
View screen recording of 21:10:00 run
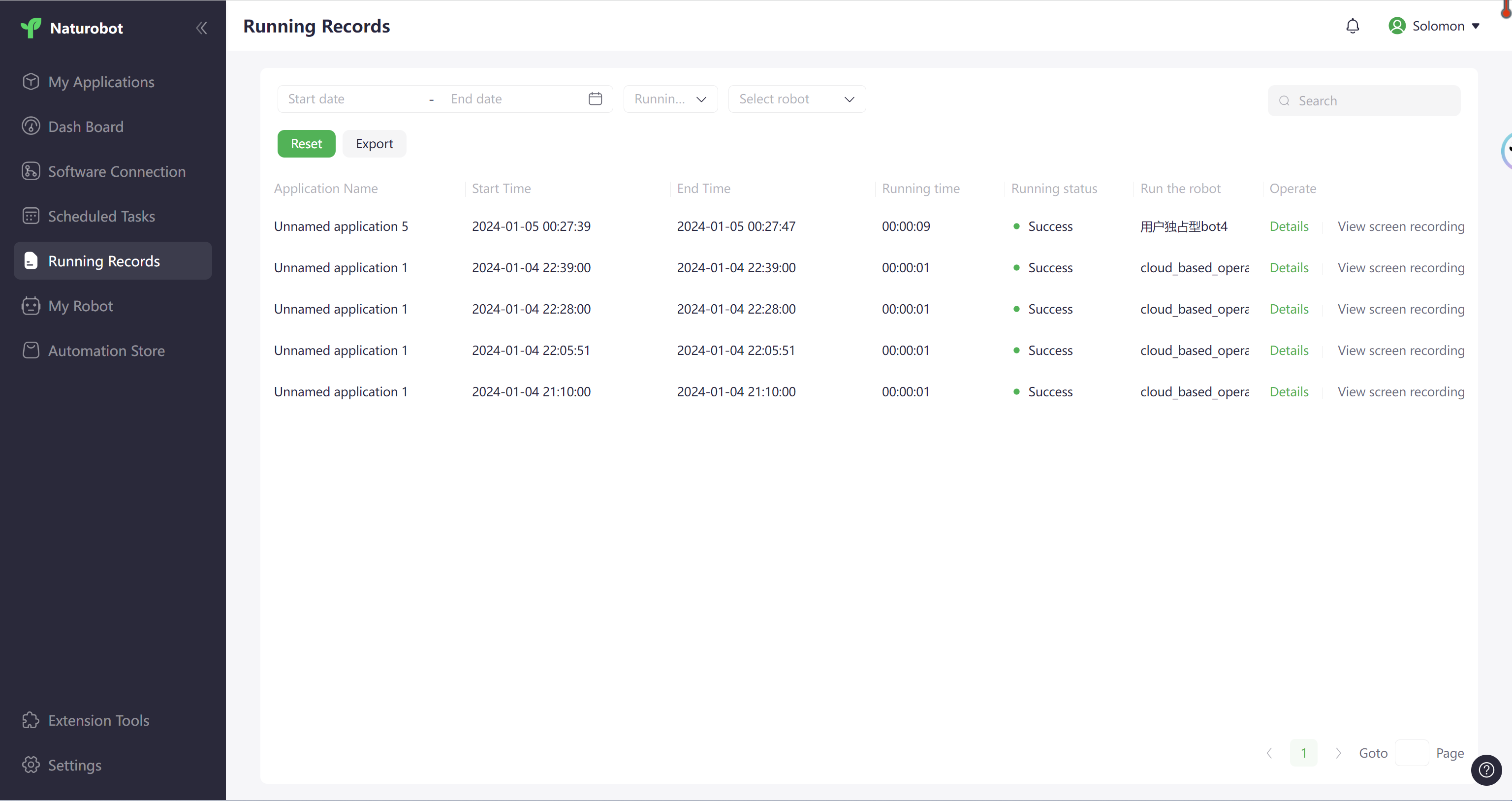pyautogui.click(x=1401, y=392)
